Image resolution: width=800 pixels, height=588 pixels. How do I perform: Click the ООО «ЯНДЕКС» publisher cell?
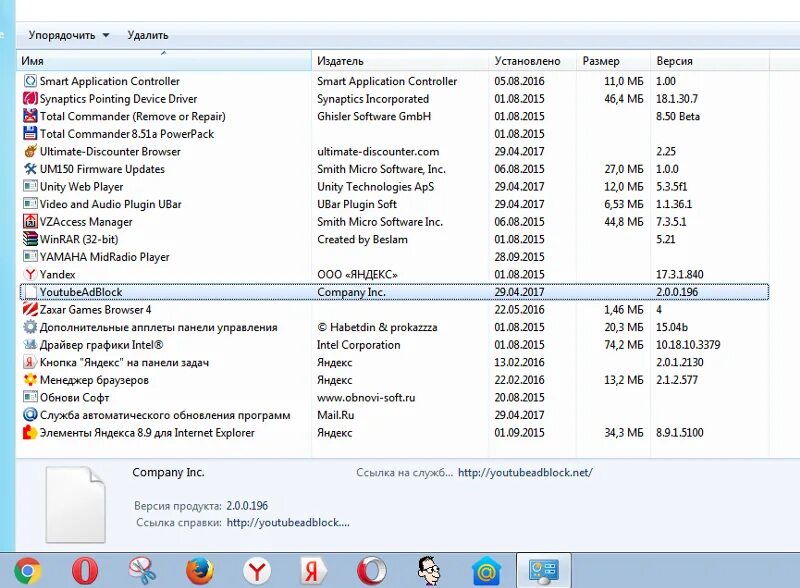(357, 275)
